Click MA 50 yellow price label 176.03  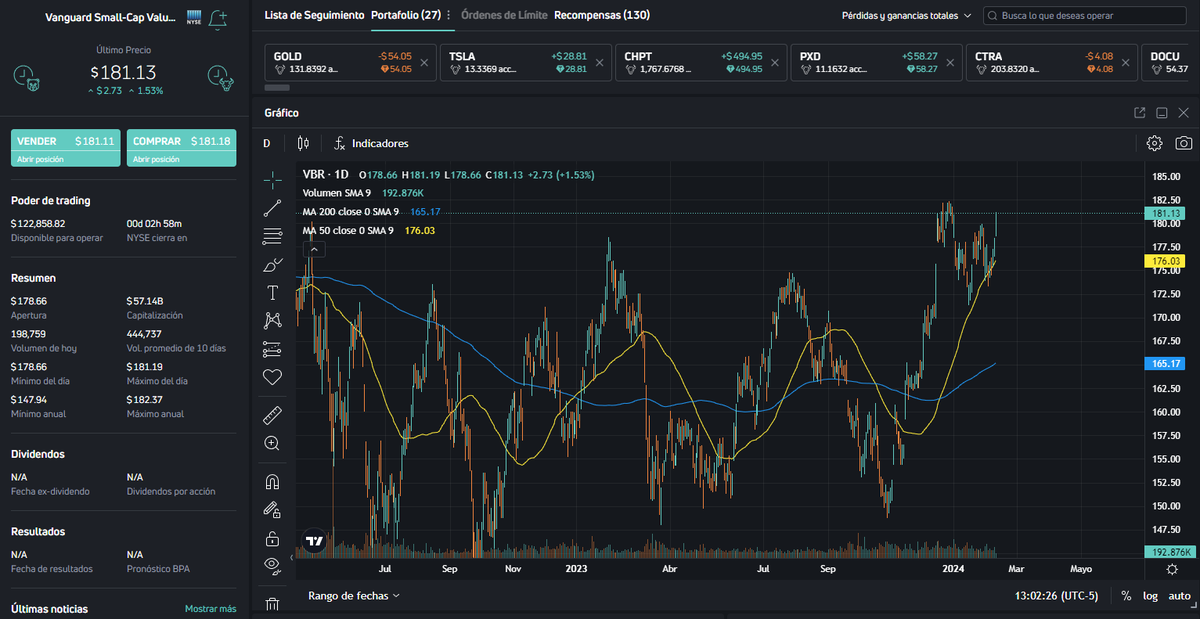1163,261
